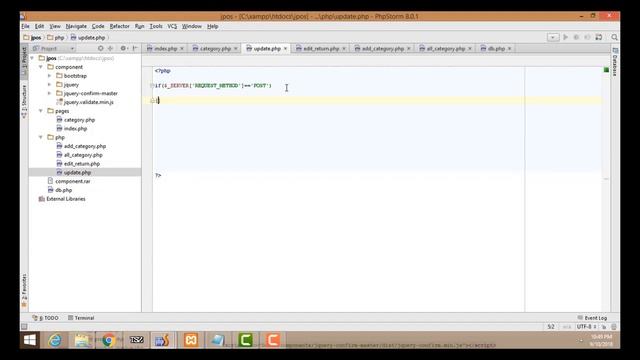Open the Event Log
The height and width of the screenshot is (360, 640).
coord(592,318)
